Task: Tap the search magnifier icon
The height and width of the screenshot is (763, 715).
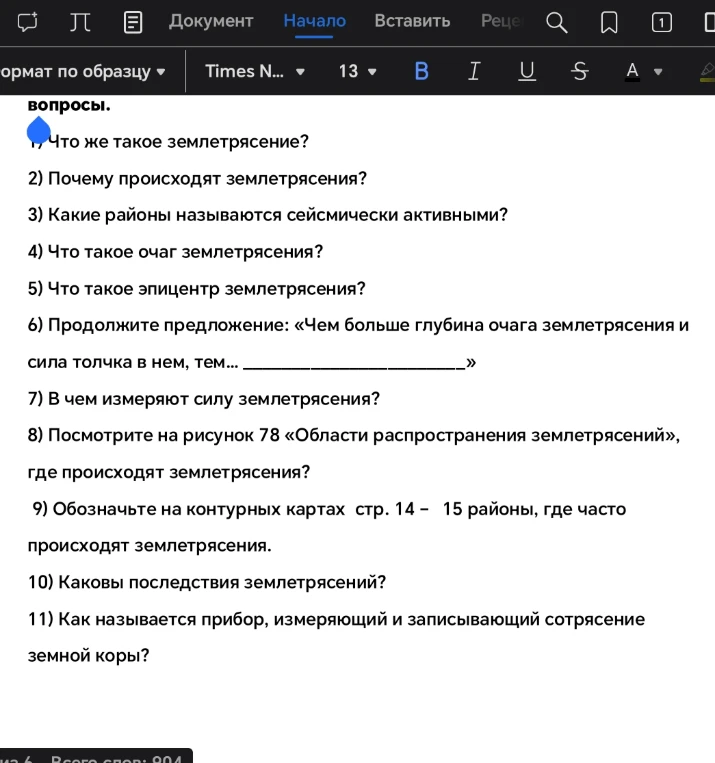Action: 556,22
